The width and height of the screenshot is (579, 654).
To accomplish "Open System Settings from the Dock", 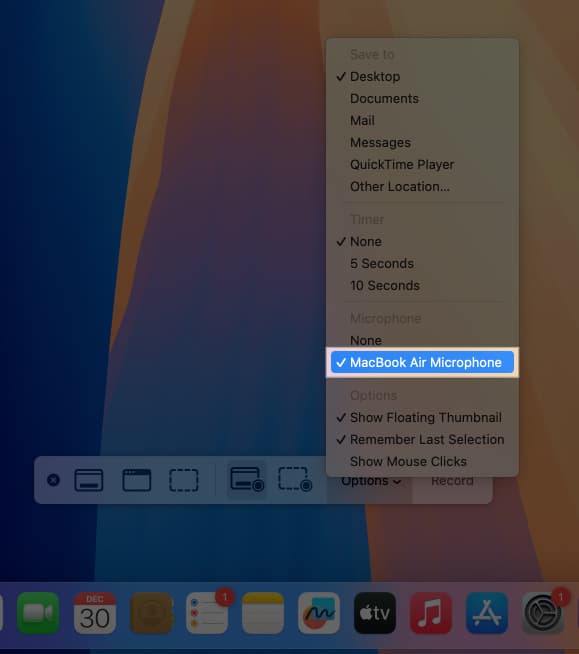I will [543, 613].
